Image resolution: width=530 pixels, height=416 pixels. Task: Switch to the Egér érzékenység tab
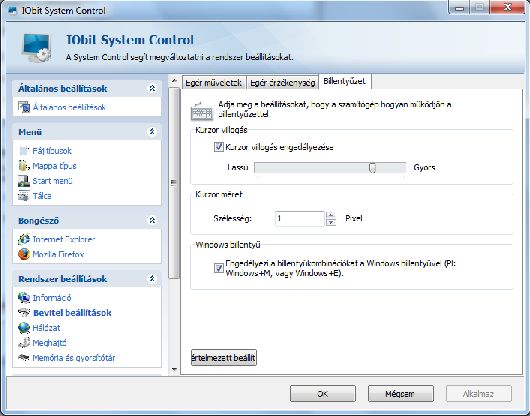[x=283, y=82]
